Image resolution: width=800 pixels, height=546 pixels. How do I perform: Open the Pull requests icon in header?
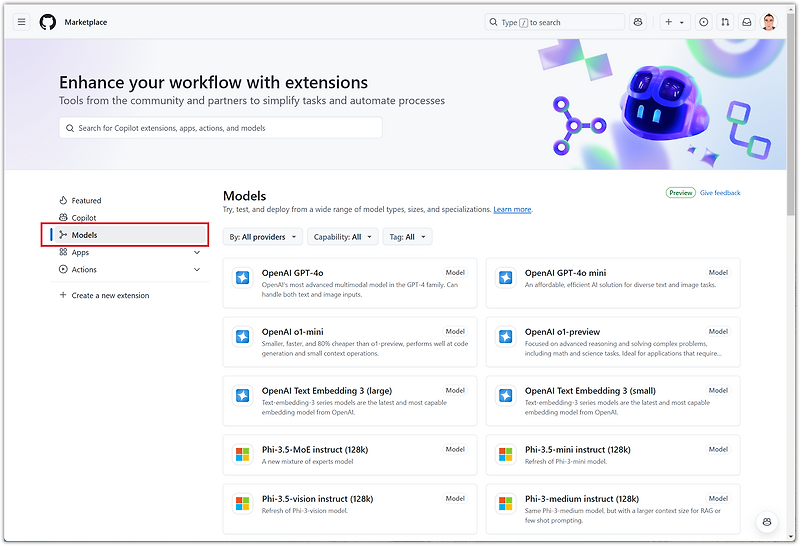pyautogui.click(x=725, y=22)
